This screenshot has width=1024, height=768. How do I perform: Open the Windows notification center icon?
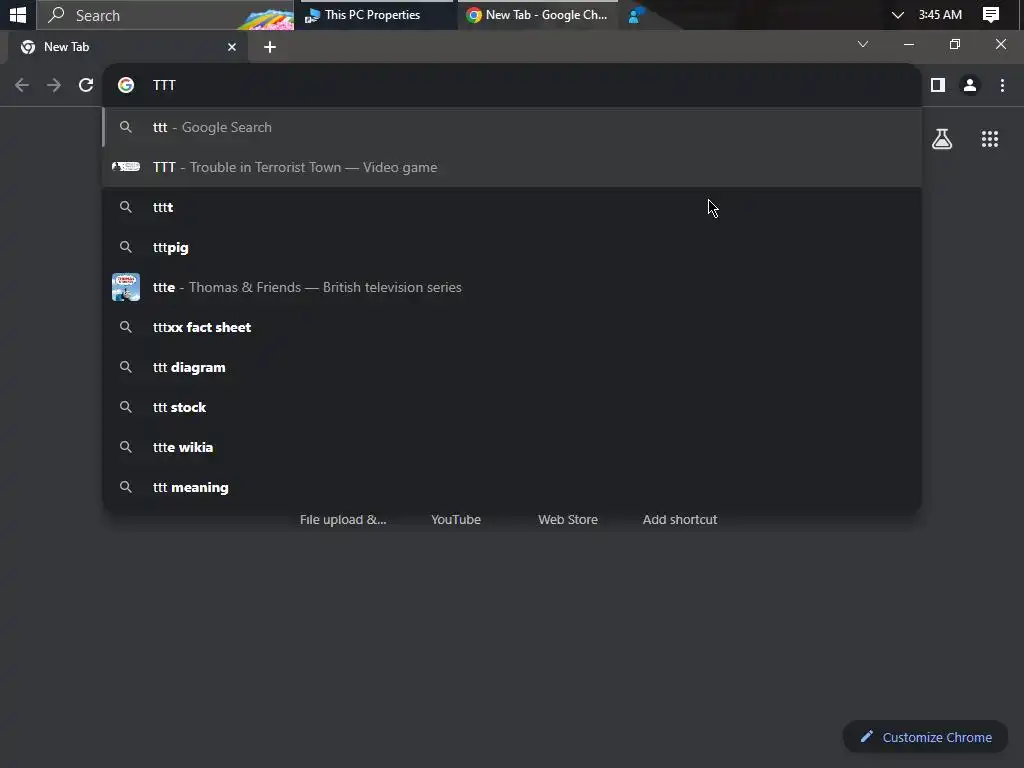991,15
